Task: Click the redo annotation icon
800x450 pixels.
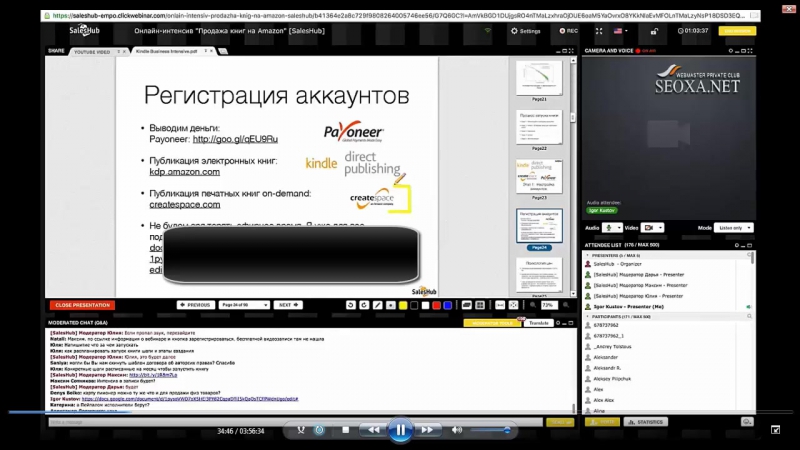Action: pyautogui.click(x=364, y=305)
